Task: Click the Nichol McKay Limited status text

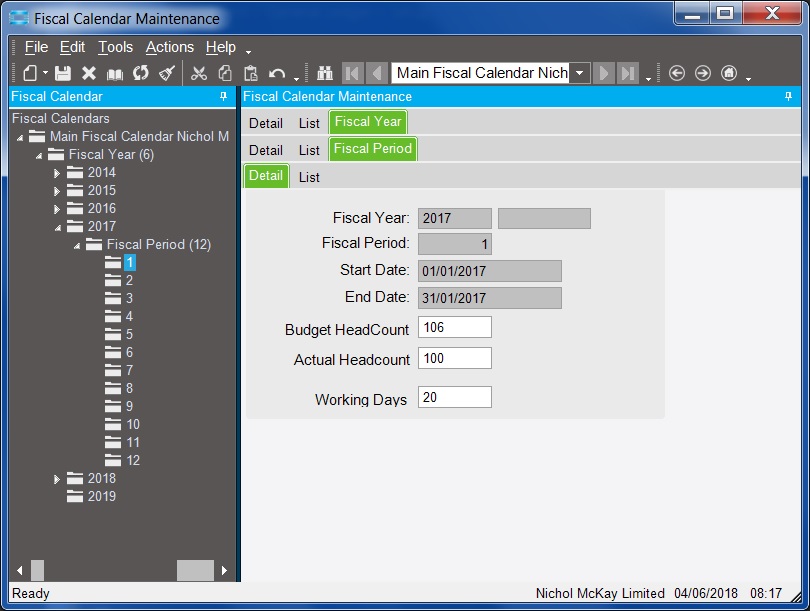Action: (600, 593)
